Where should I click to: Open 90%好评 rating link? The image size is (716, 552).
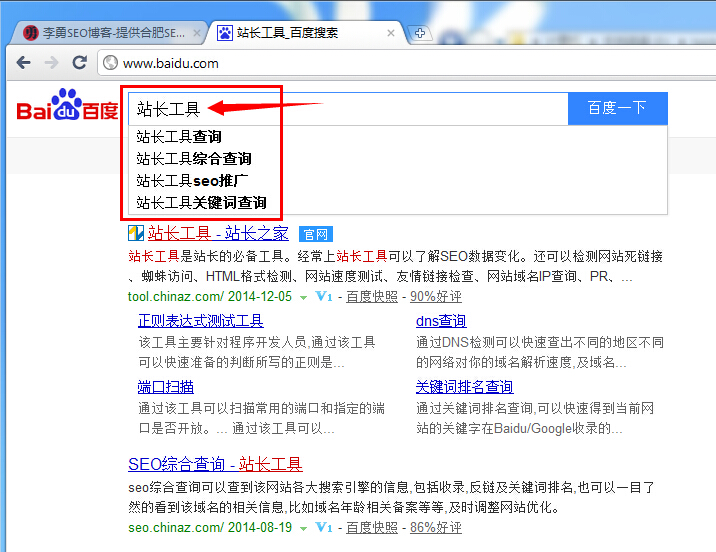click(x=436, y=297)
